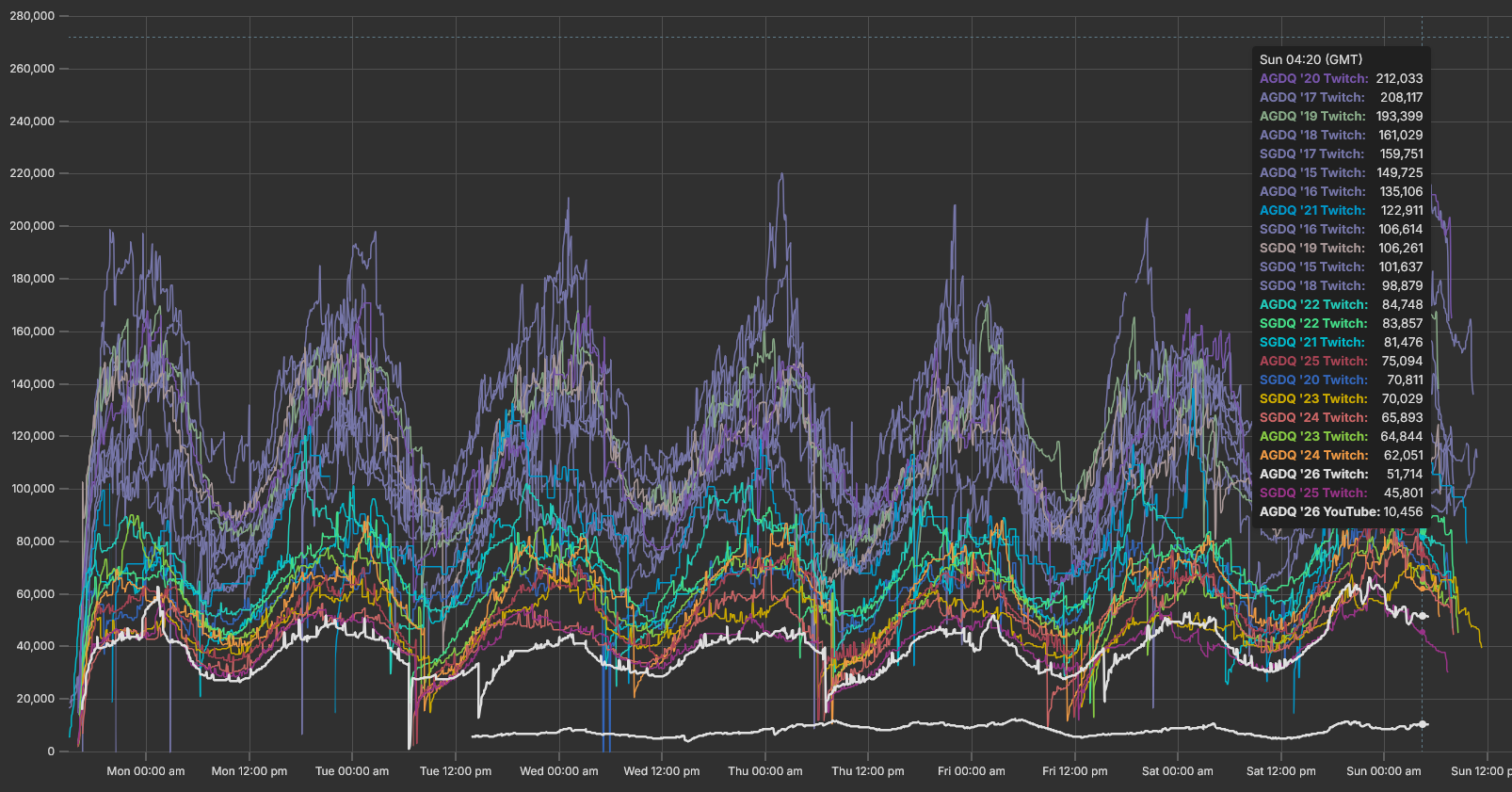The image size is (1512, 792).
Task: Click the "AGDQ '23 Twitch:" tooltip label
Action: [x=1314, y=436]
